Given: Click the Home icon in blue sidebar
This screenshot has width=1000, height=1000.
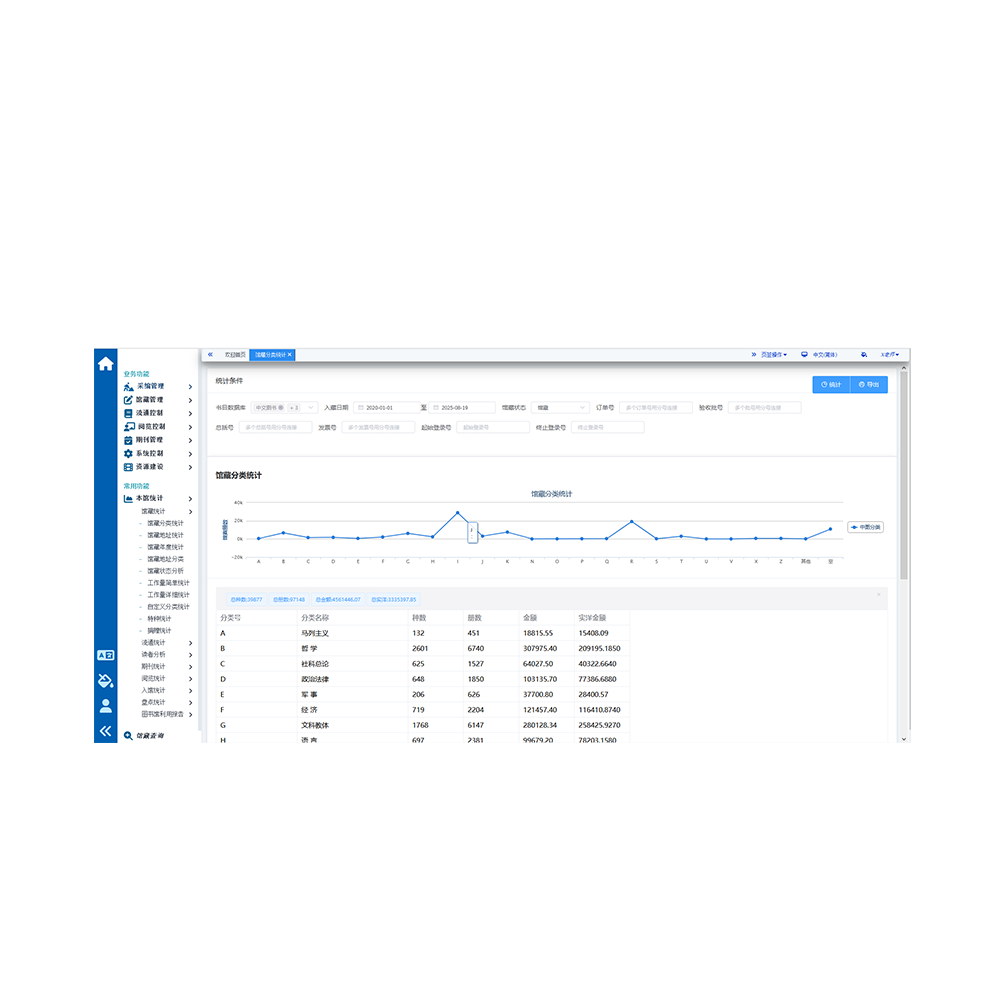Looking at the screenshot, I should [x=105, y=364].
